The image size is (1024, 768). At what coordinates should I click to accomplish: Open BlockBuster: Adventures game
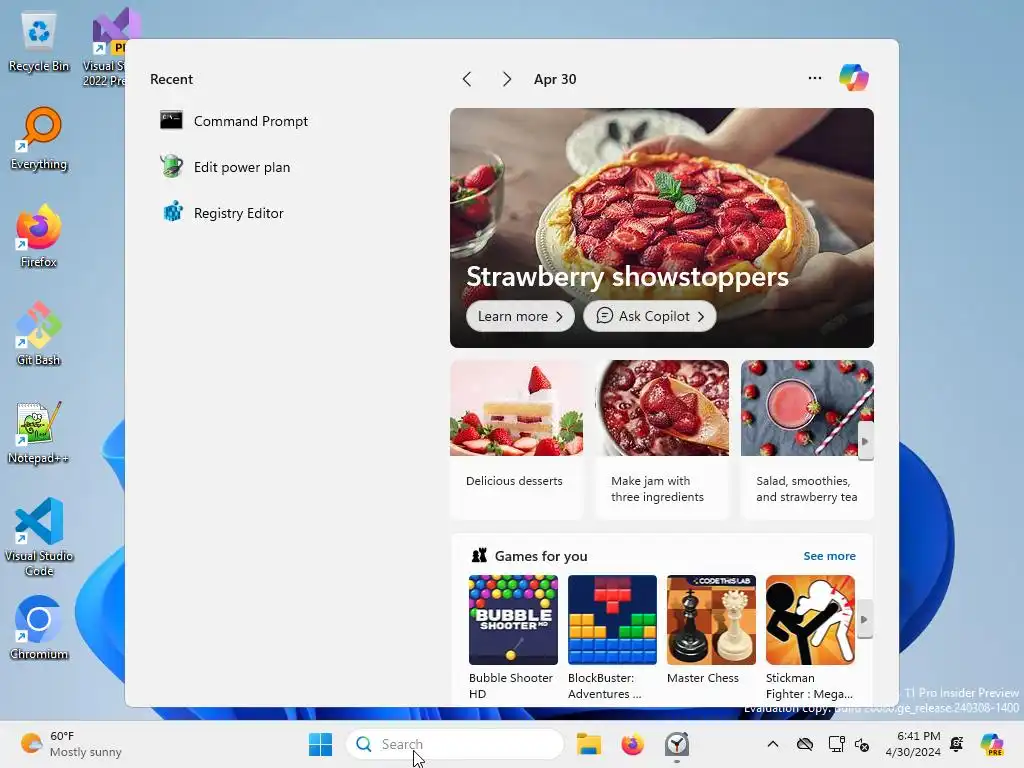[x=612, y=637]
